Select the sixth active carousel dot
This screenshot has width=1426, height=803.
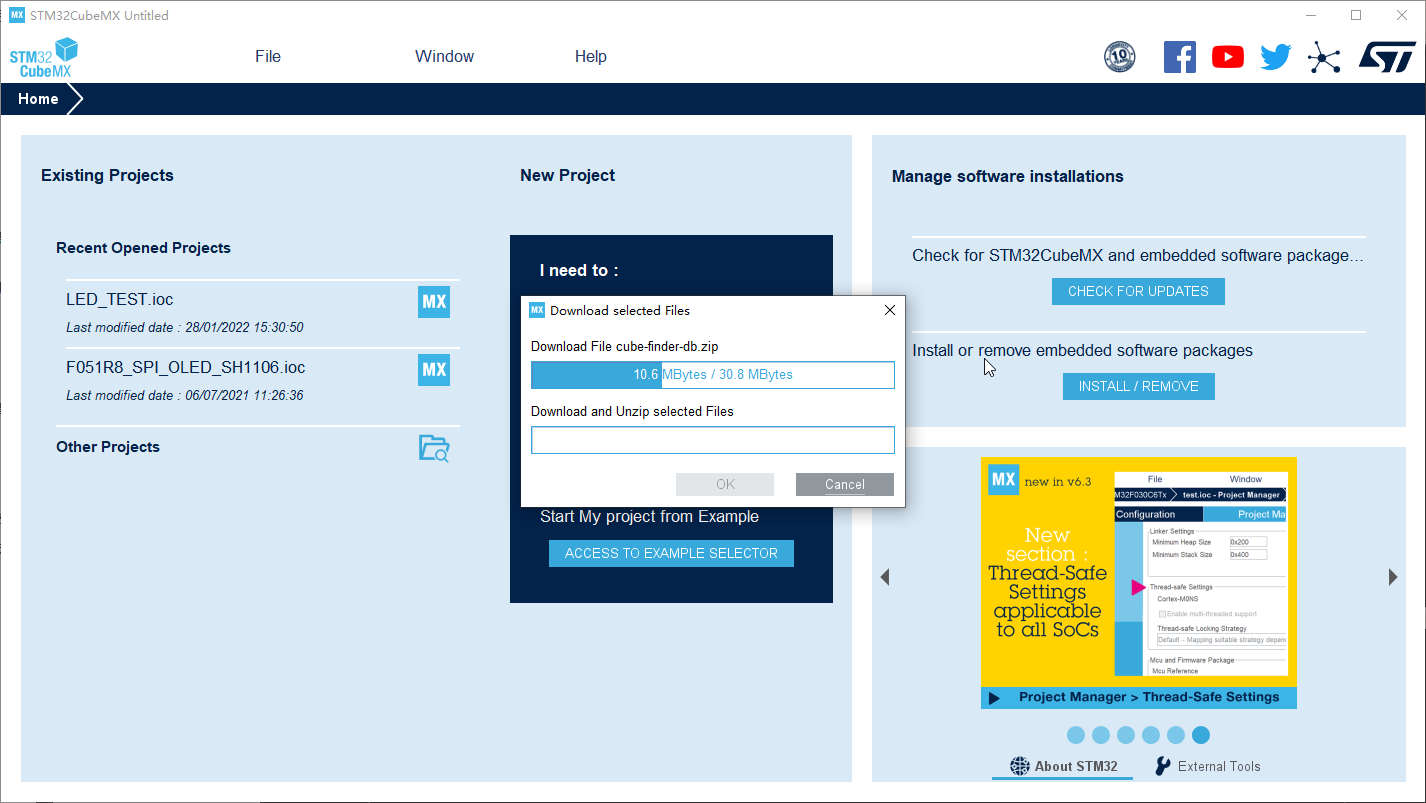(1201, 735)
